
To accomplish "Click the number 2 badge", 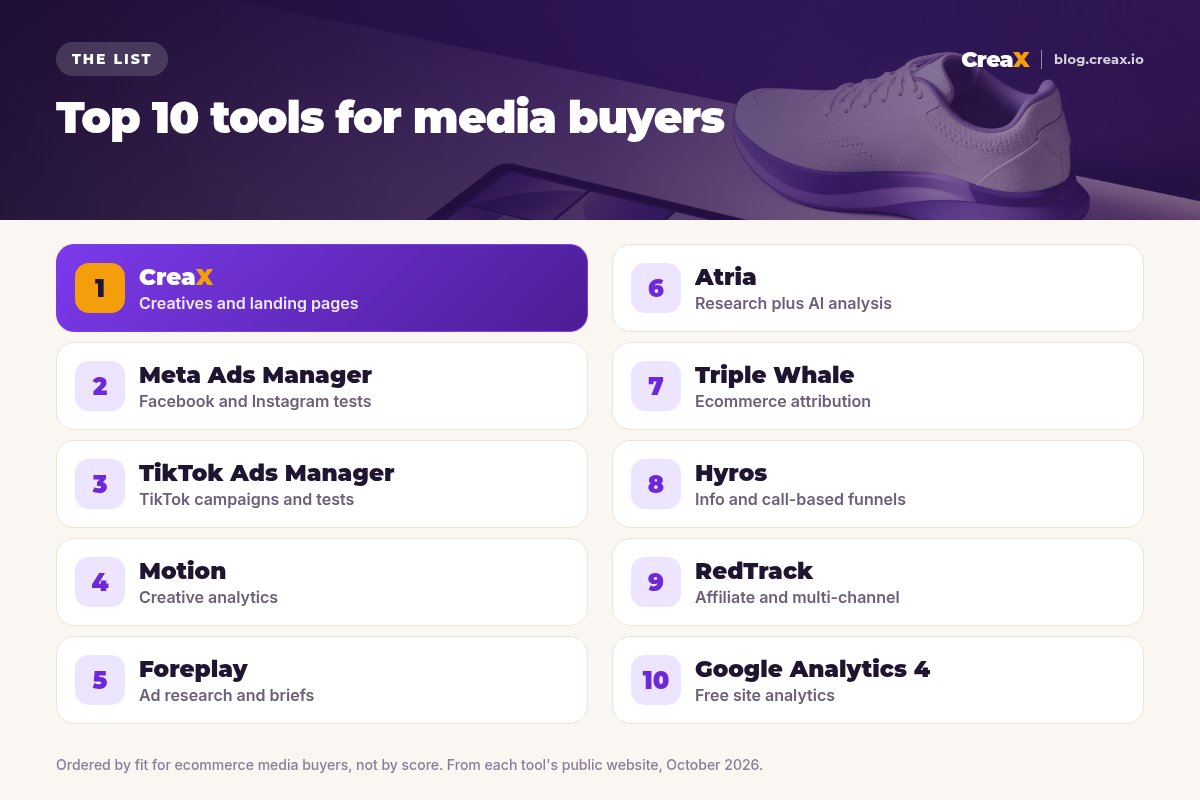I will click(x=100, y=386).
